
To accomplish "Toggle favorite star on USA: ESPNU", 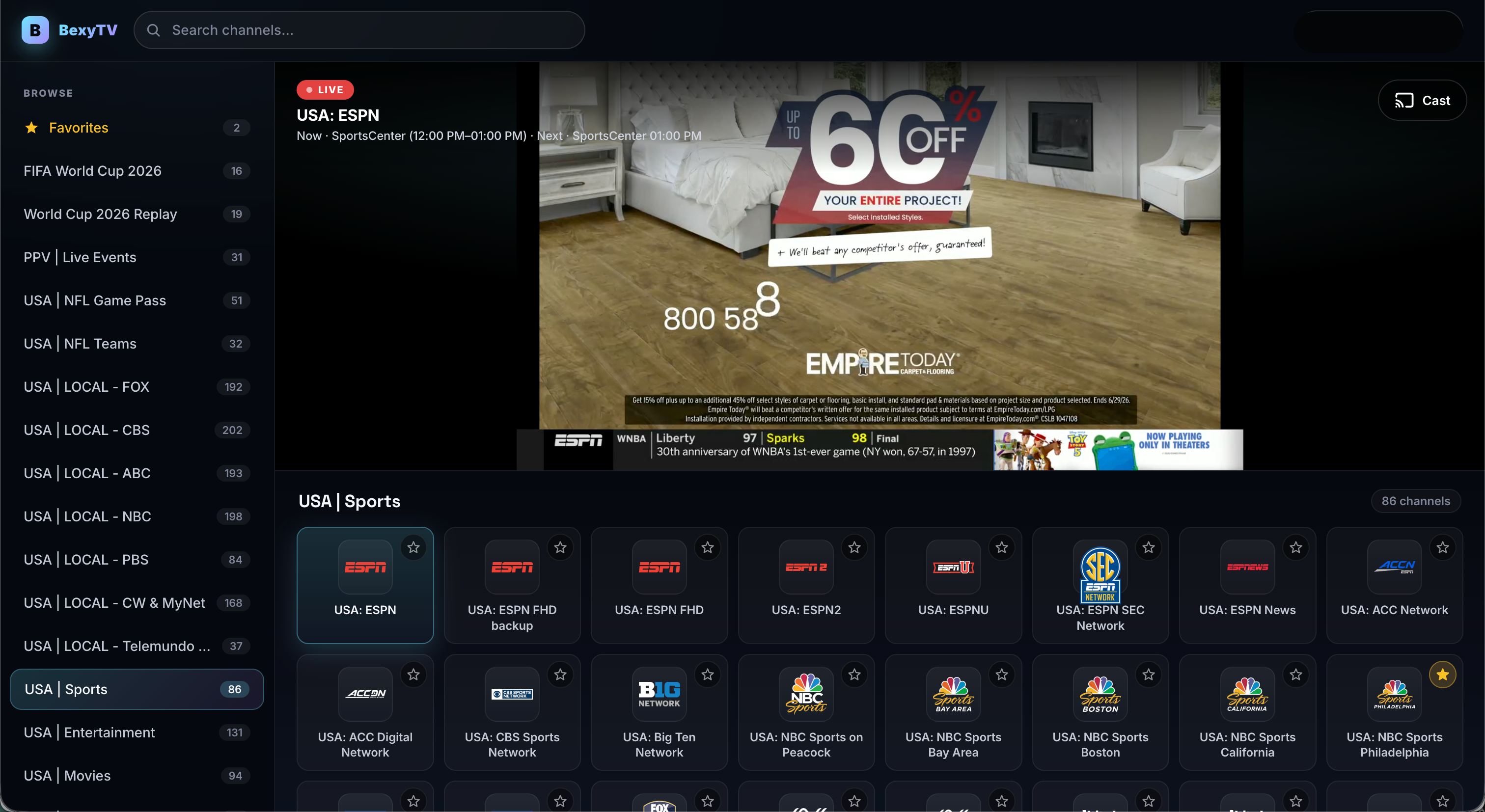I will (1002, 547).
